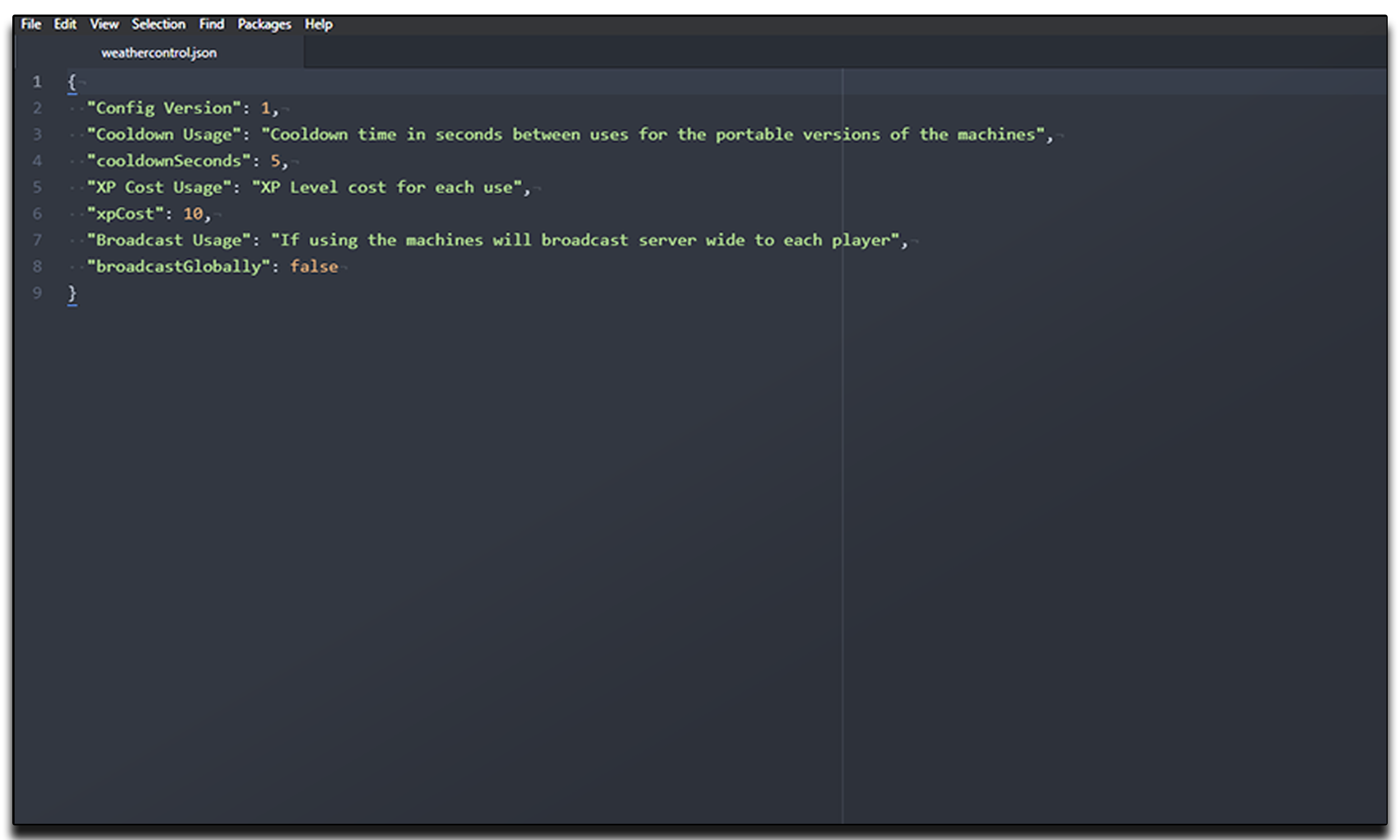The width and height of the screenshot is (1400, 840).
Task: Click line number 4 in gutter
Action: coord(38,161)
